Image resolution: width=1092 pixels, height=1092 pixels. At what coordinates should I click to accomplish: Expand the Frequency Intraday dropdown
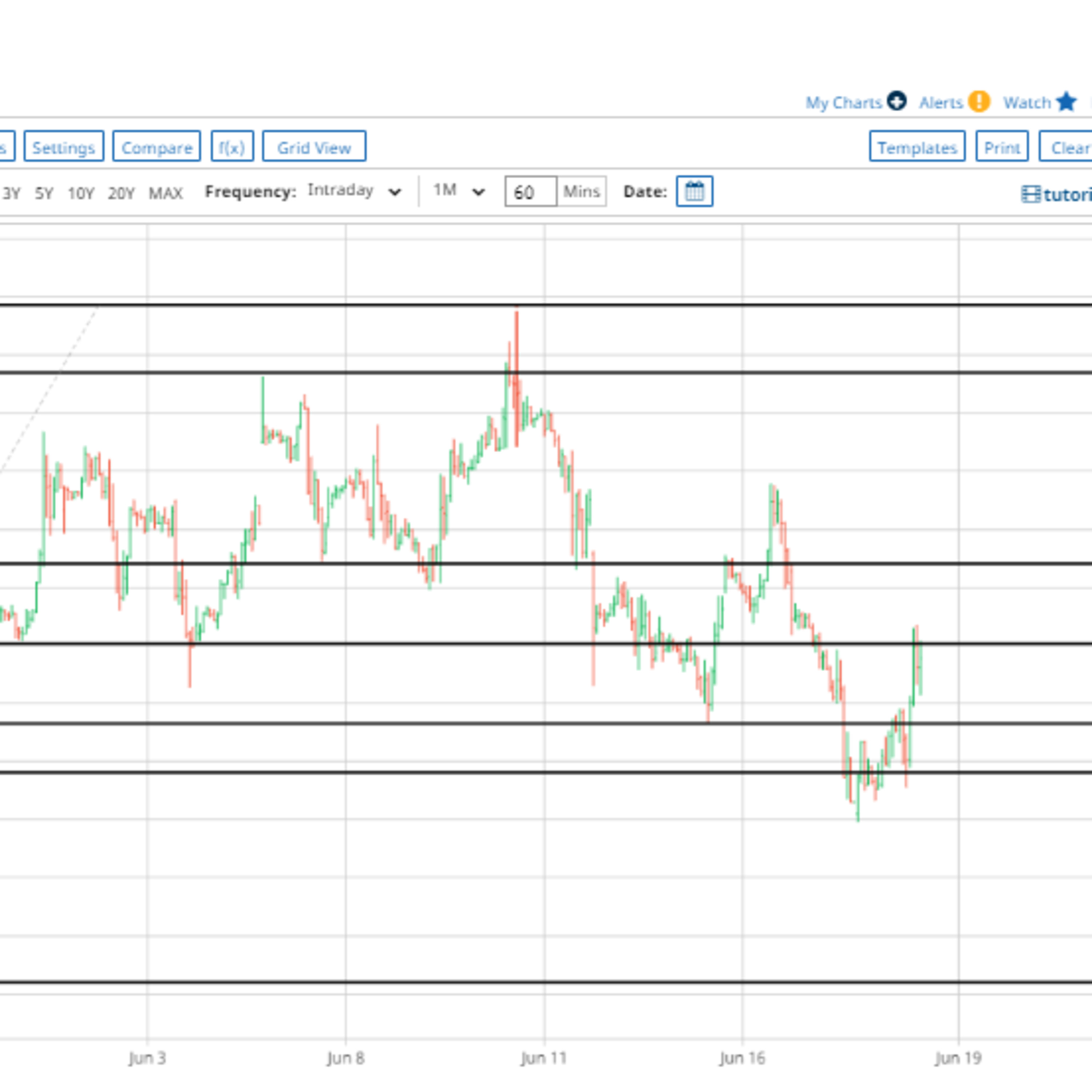click(x=355, y=191)
